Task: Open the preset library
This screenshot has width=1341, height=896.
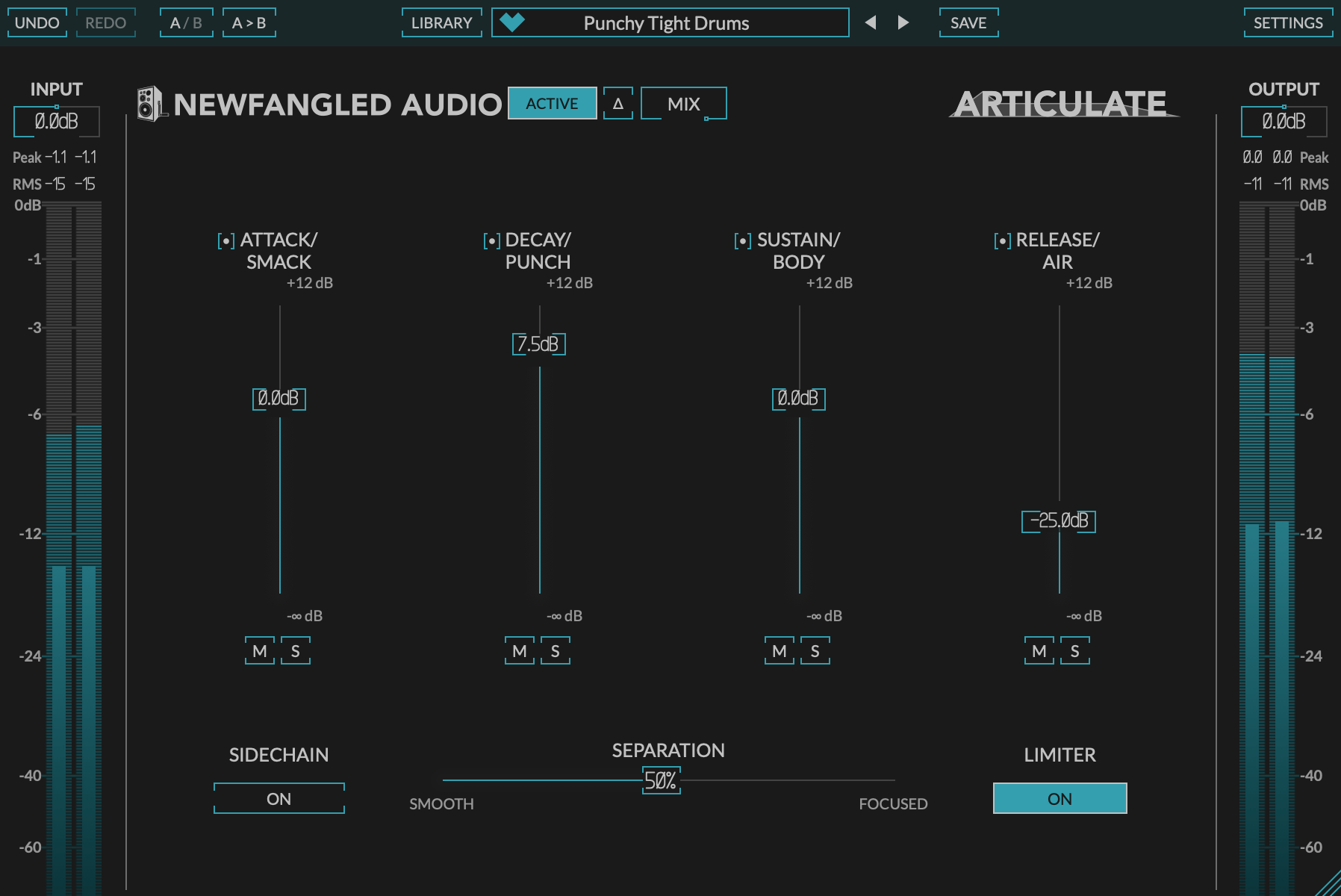Action: click(441, 23)
